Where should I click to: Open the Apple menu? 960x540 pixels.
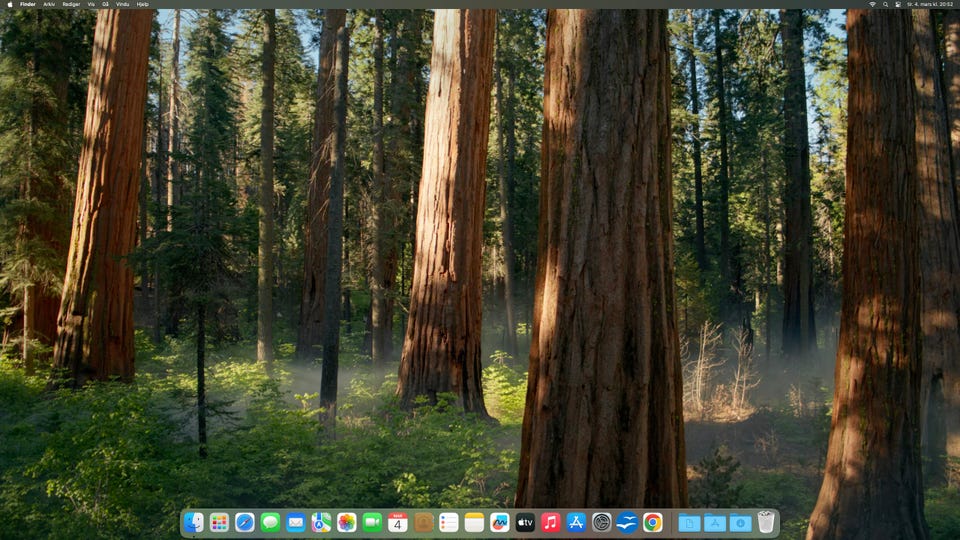click(x=10, y=4)
